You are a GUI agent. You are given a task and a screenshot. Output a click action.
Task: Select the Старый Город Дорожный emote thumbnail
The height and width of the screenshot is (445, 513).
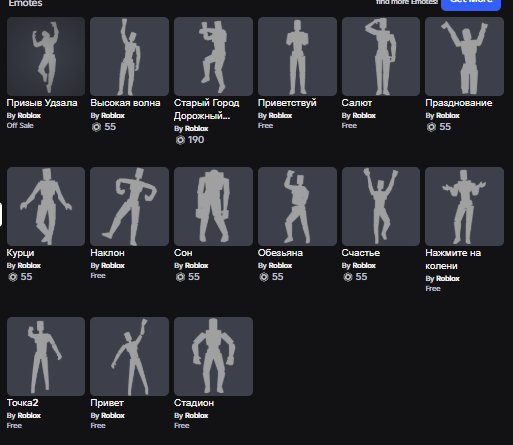click(213, 57)
